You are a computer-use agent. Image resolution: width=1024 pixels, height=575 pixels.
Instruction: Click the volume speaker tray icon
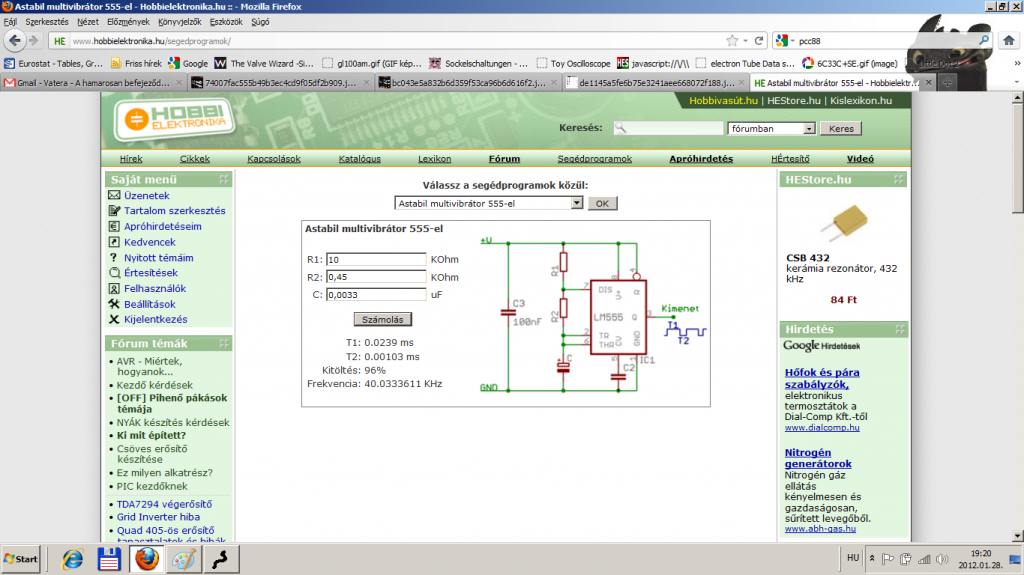[942, 559]
